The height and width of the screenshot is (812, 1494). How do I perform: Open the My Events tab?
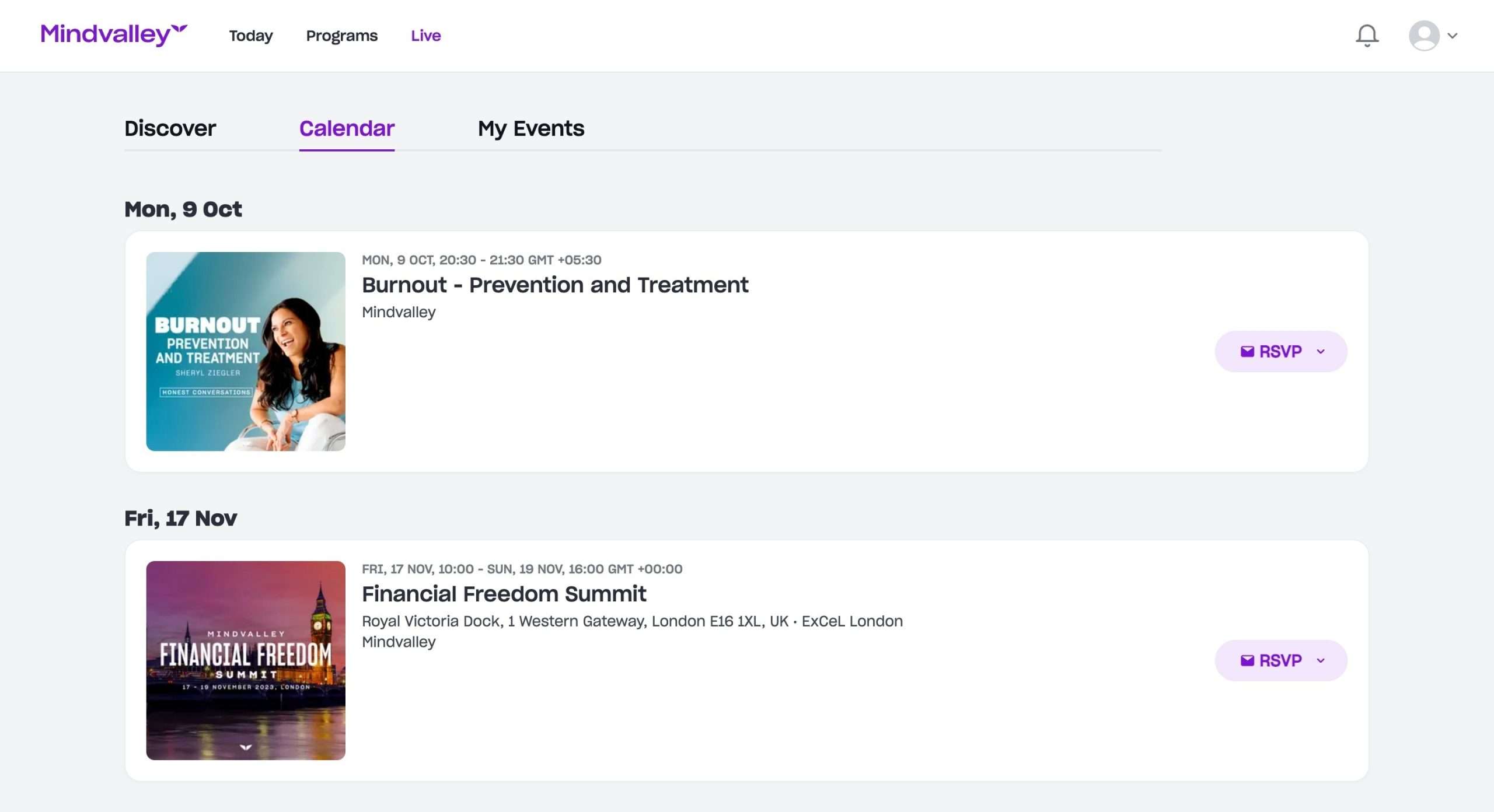(x=530, y=129)
